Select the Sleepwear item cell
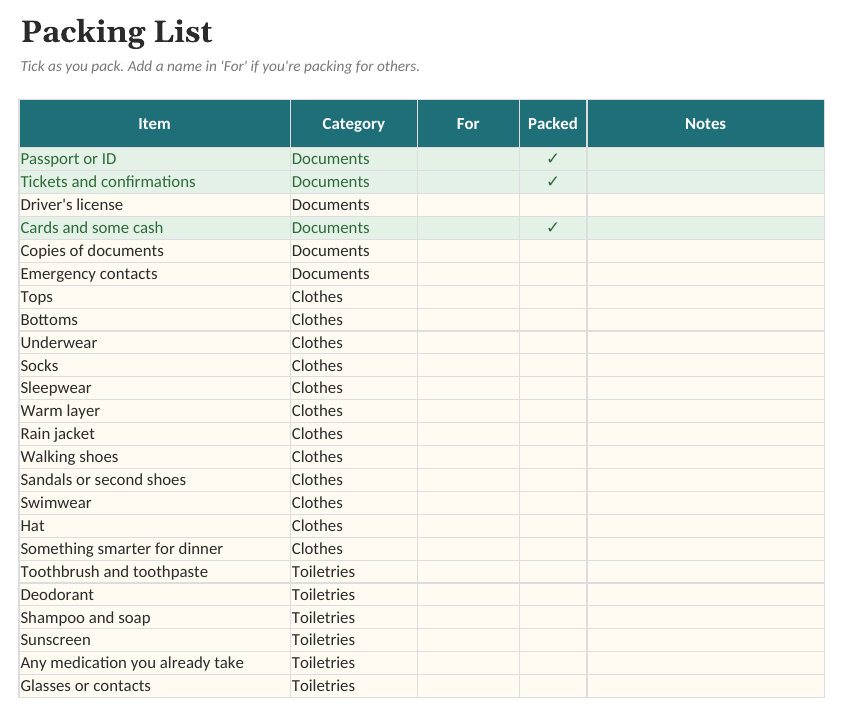 [155, 388]
